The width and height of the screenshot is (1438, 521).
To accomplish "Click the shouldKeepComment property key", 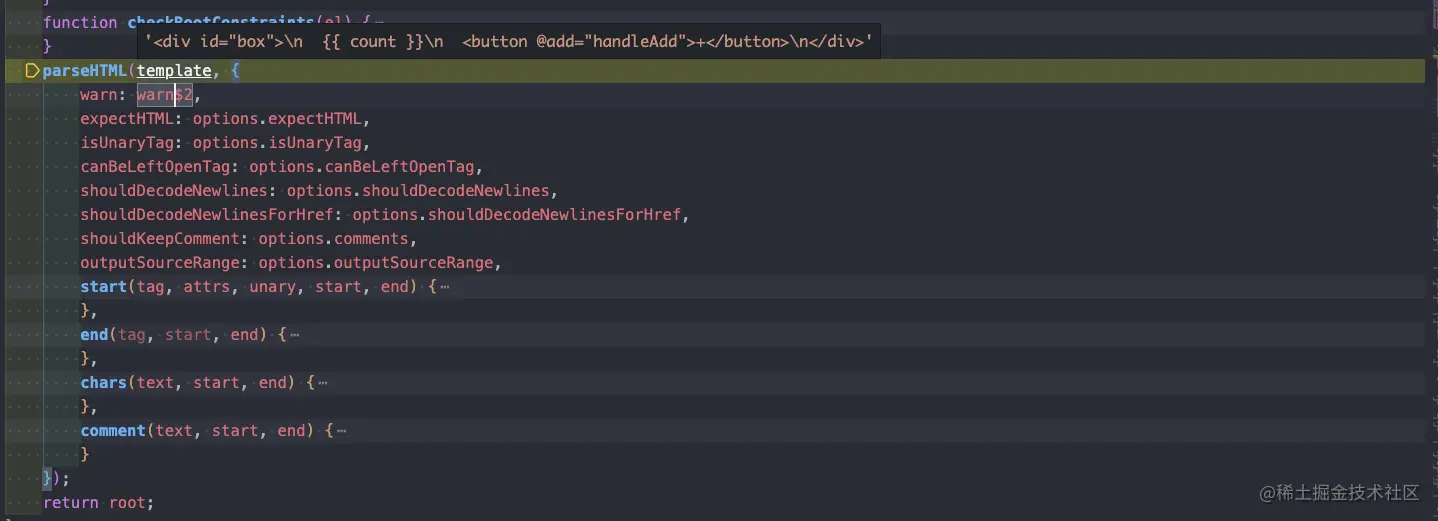I will pyautogui.click(x=160, y=239).
